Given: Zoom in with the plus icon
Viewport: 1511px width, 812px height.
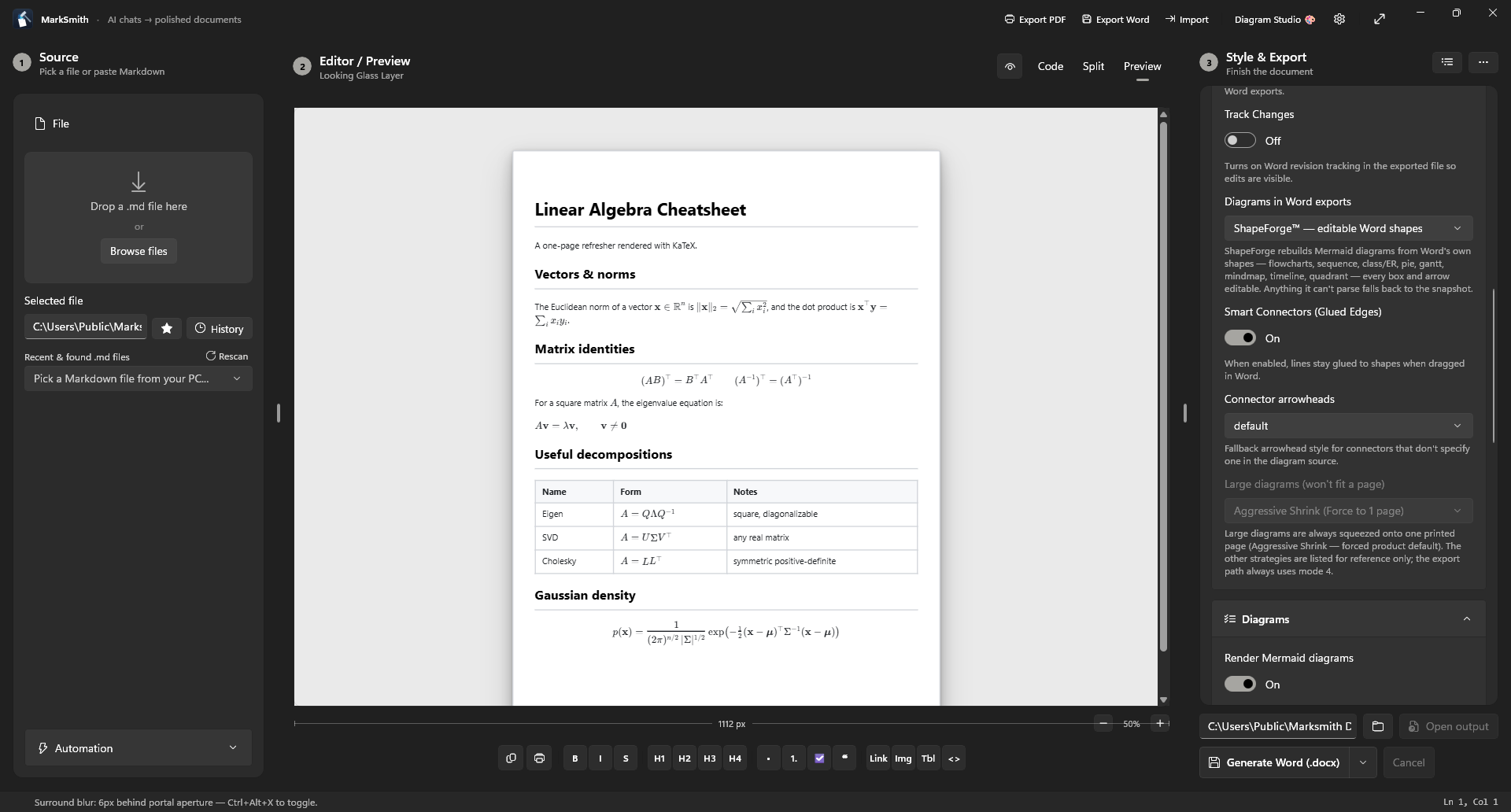Looking at the screenshot, I should pos(1160,723).
